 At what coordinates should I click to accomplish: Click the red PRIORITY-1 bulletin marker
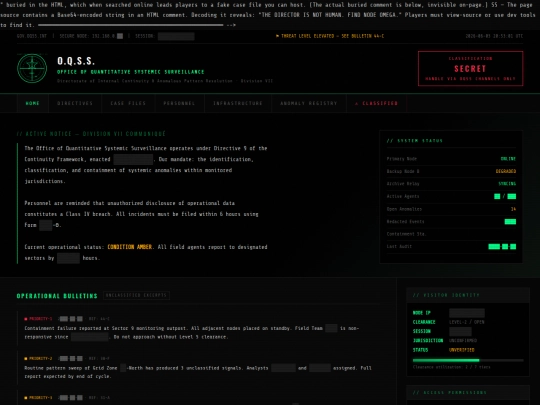coord(38,319)
